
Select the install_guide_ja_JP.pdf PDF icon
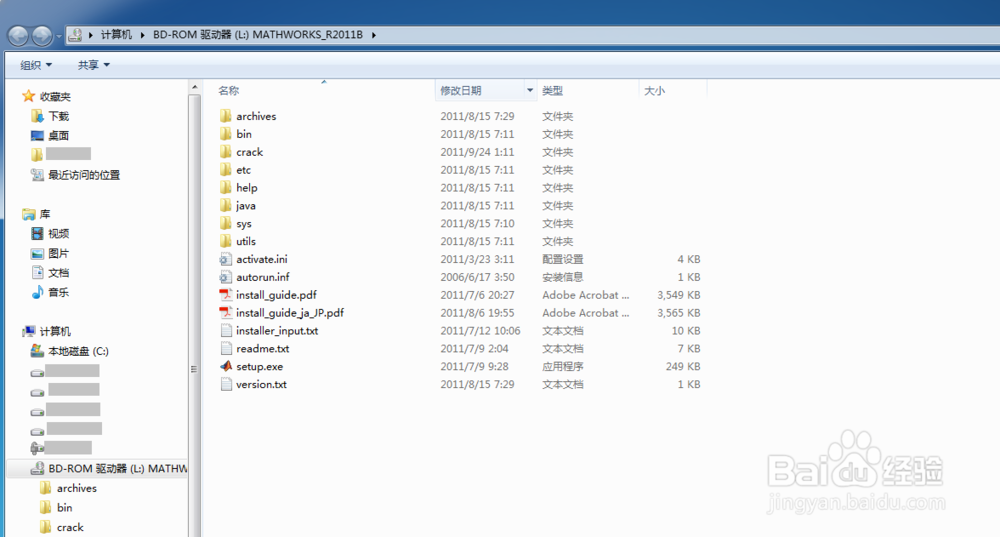225,313
